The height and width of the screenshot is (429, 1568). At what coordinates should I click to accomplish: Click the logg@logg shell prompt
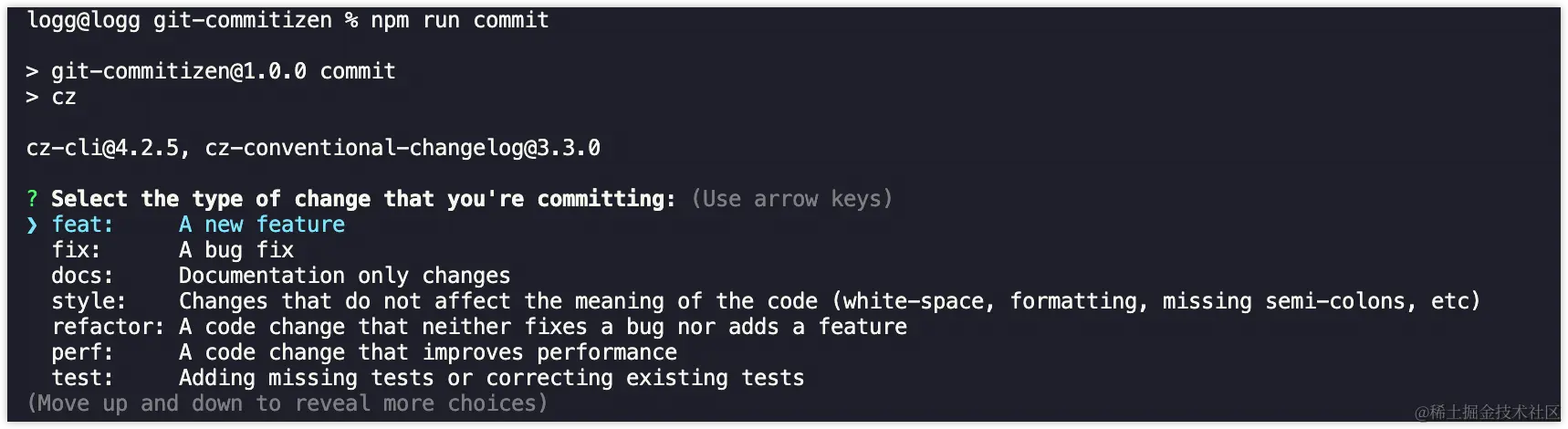(84, 20)
